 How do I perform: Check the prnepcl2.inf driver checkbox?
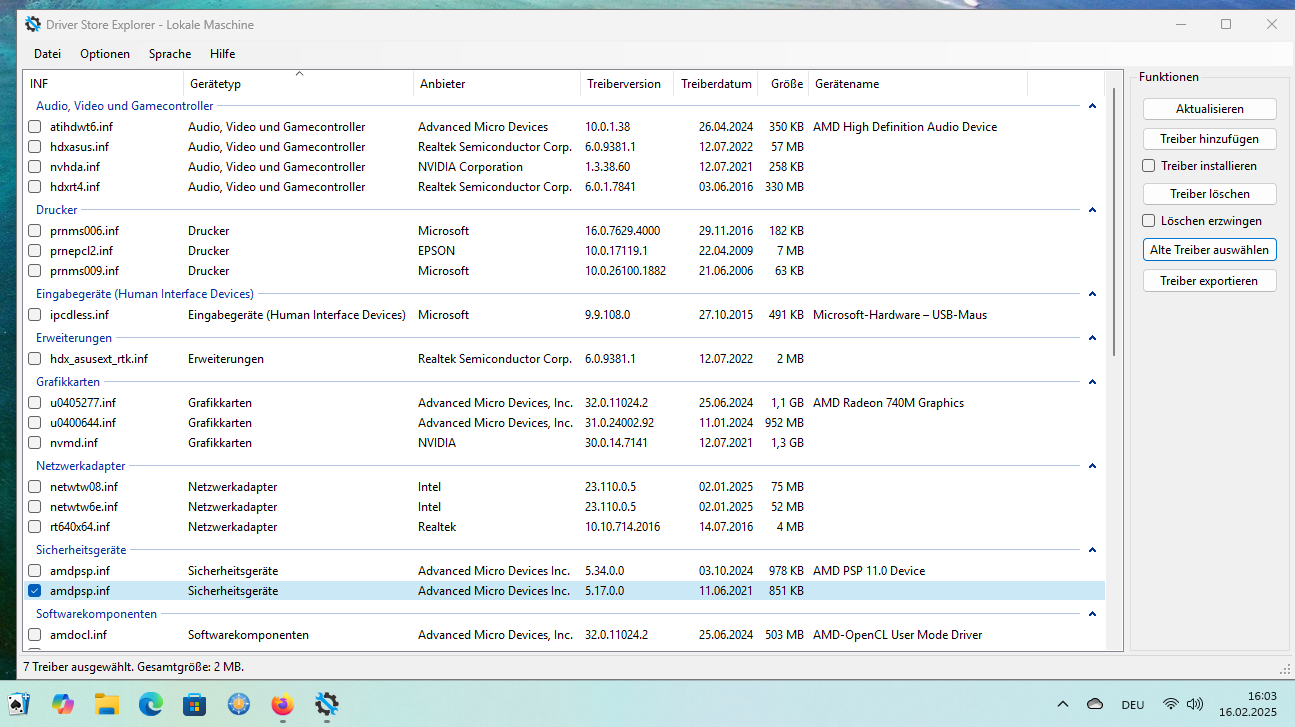pos(35,251)
